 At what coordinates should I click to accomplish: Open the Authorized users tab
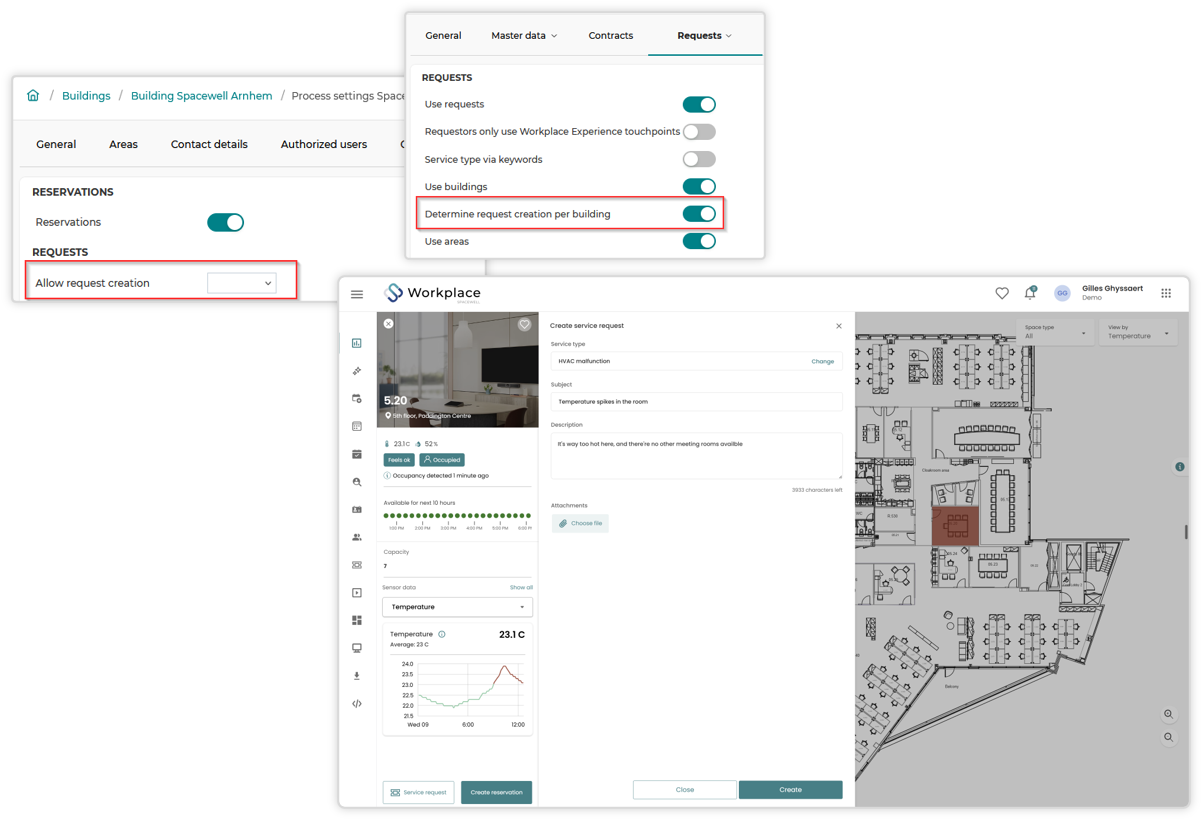coord(324,144)
